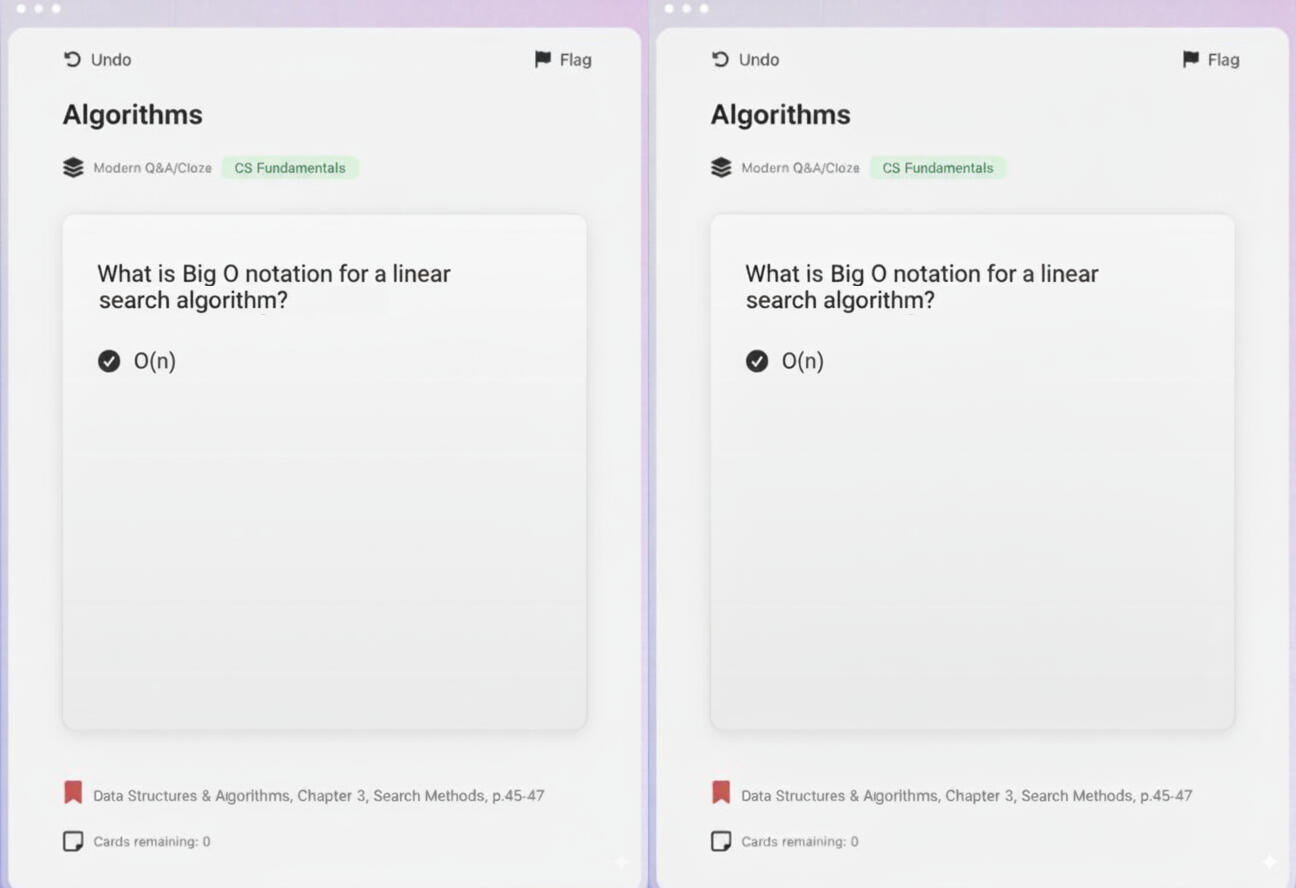Click the linear search question text, left card
Screen dimensions: 1296x888
point(273,287)
